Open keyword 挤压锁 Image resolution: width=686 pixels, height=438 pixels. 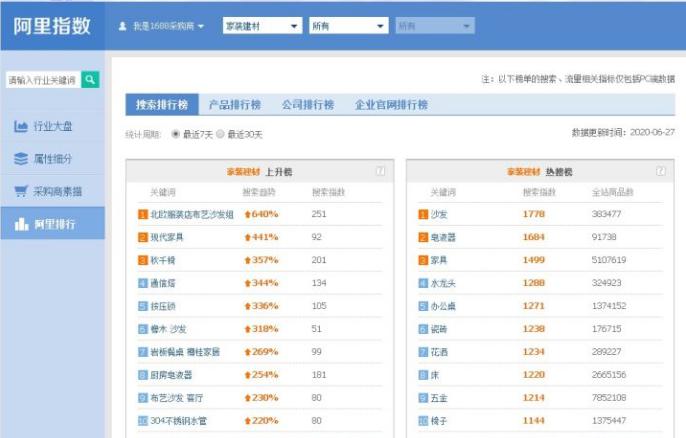[163, 306]
